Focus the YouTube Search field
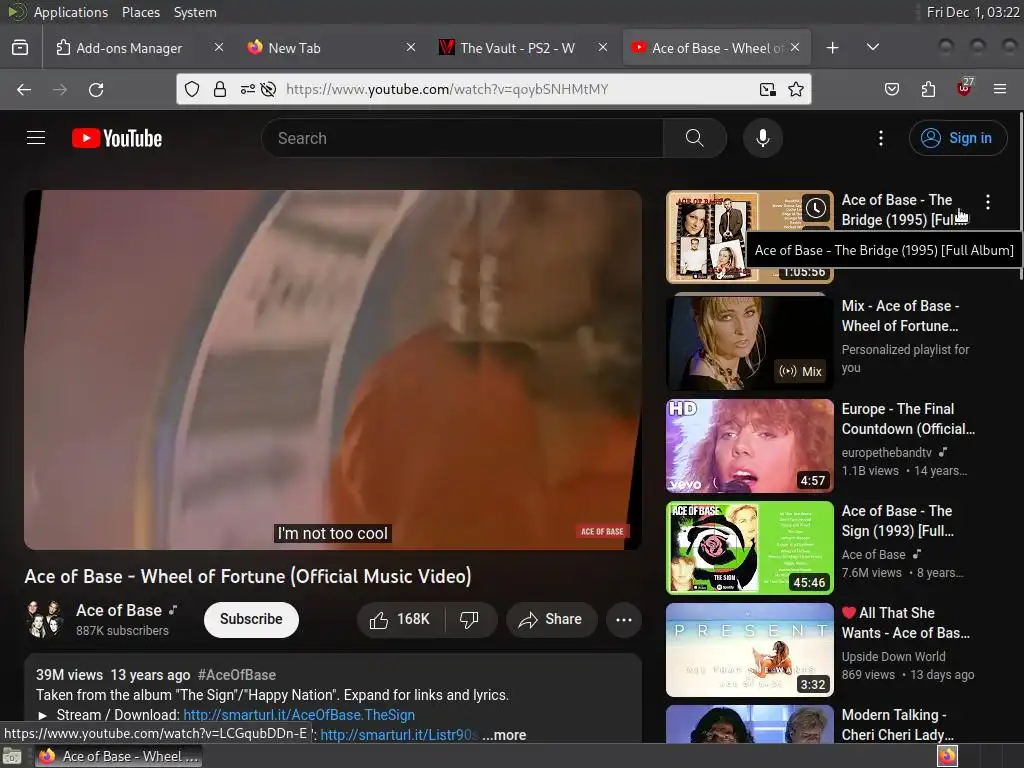The height and width of the screenshot is (768, 1024). 462,138
